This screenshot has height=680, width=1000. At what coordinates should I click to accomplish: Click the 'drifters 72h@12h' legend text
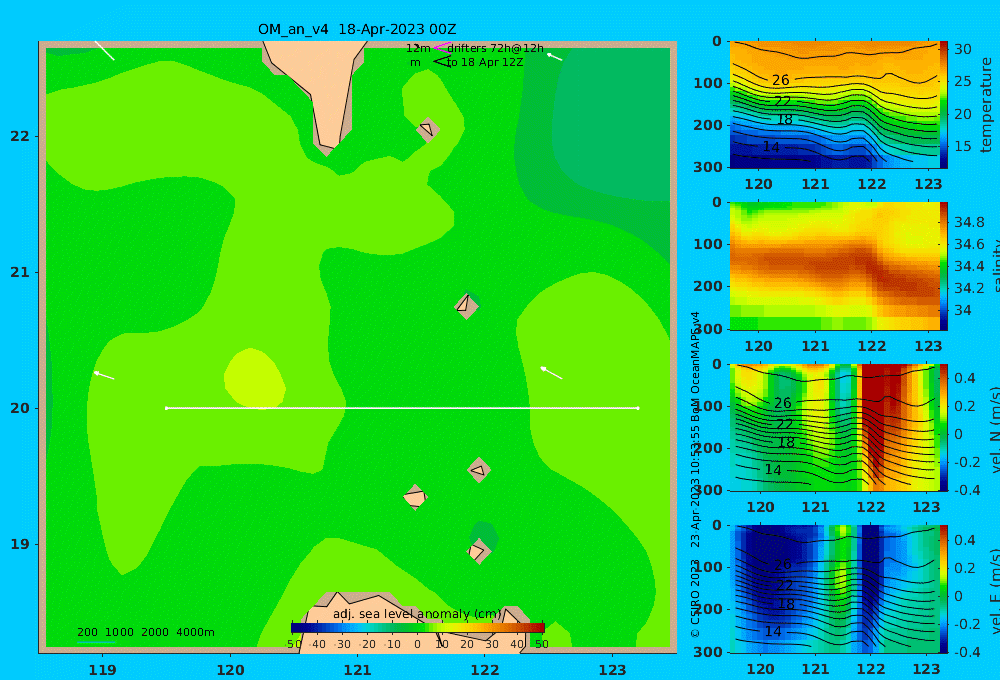496,48
